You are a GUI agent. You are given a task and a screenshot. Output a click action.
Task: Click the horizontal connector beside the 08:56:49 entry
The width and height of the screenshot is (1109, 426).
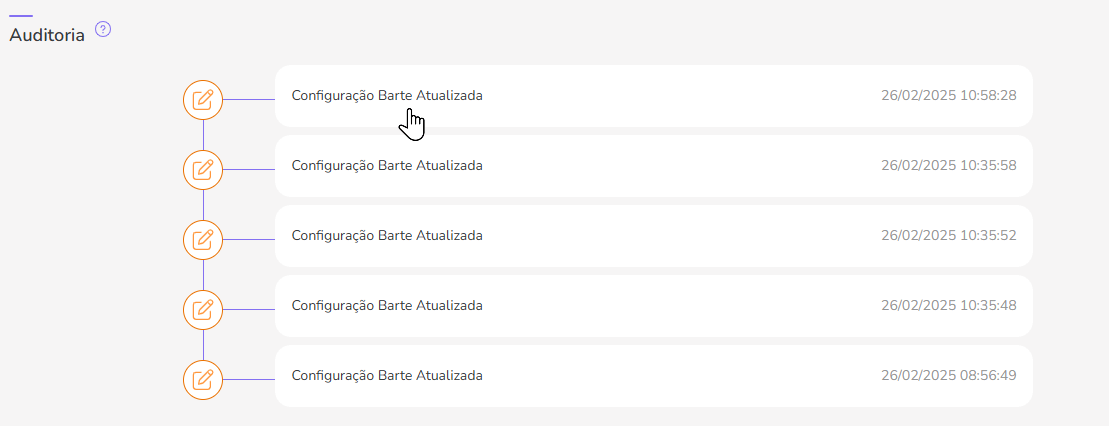pyautogui.click(x=249, y=379)
